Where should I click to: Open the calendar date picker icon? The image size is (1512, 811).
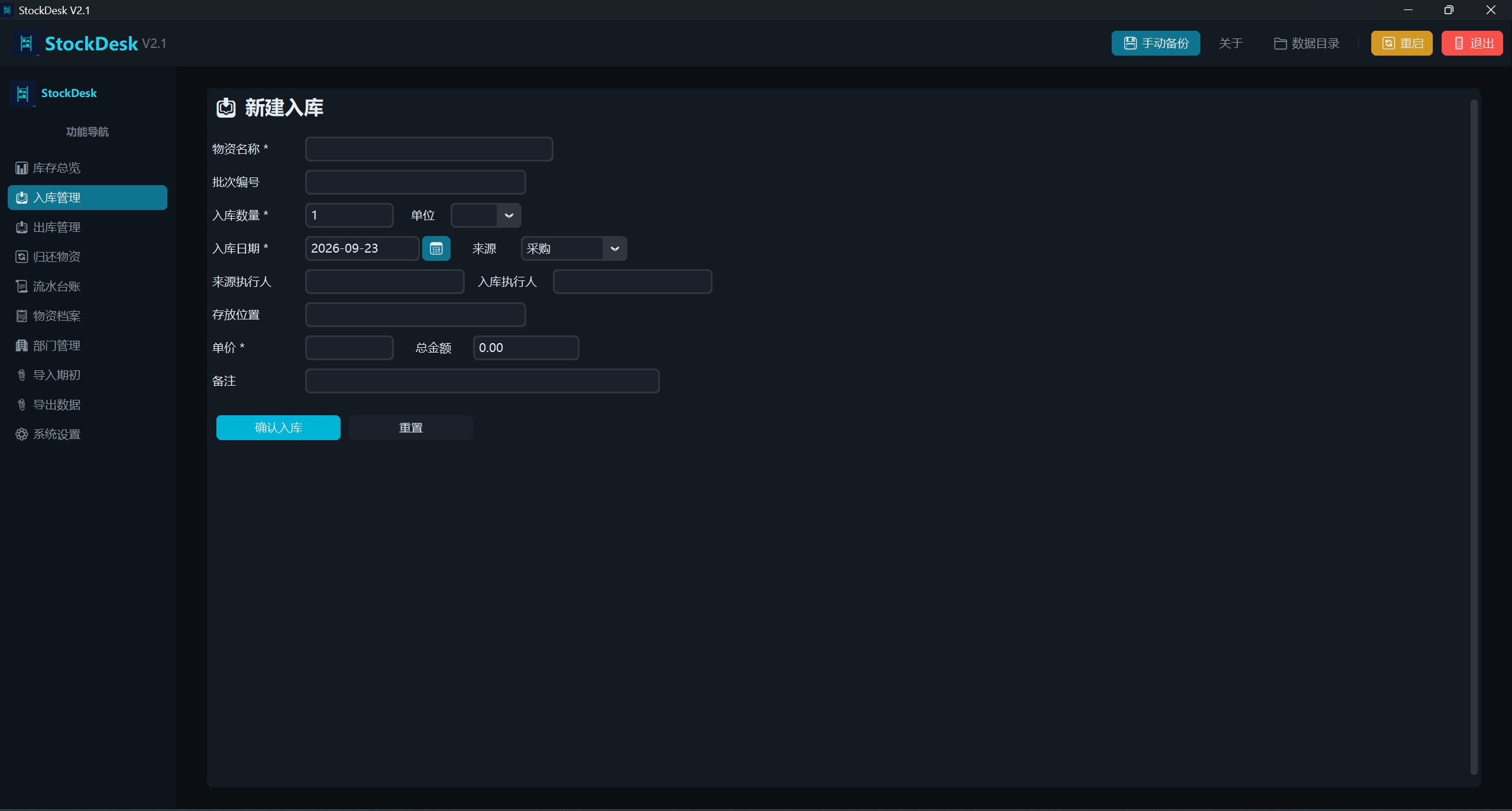tap(436, 248)
